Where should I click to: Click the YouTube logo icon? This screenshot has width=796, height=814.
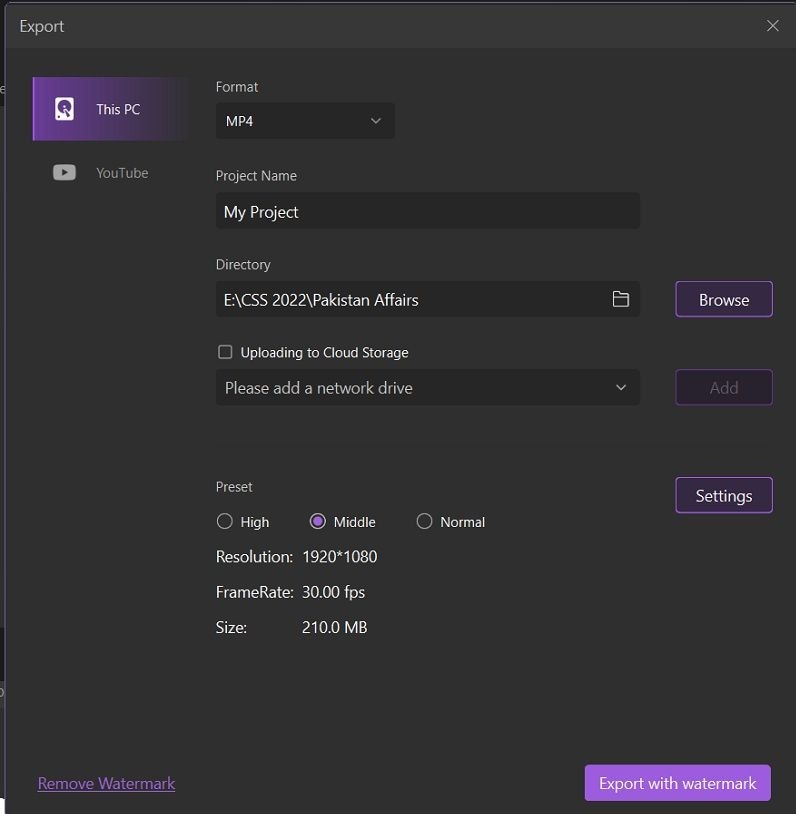point(64,173)
